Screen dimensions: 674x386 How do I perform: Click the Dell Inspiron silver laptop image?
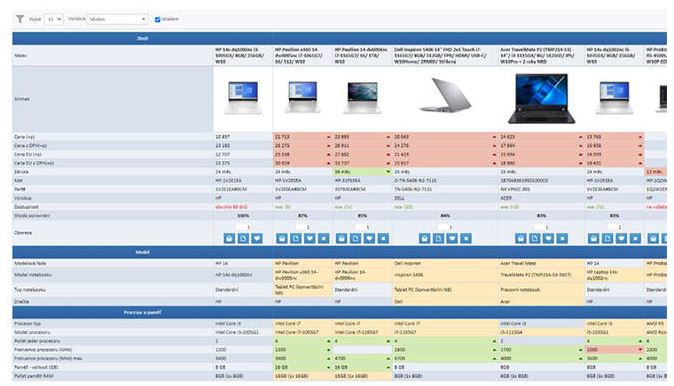click(445, 95)
